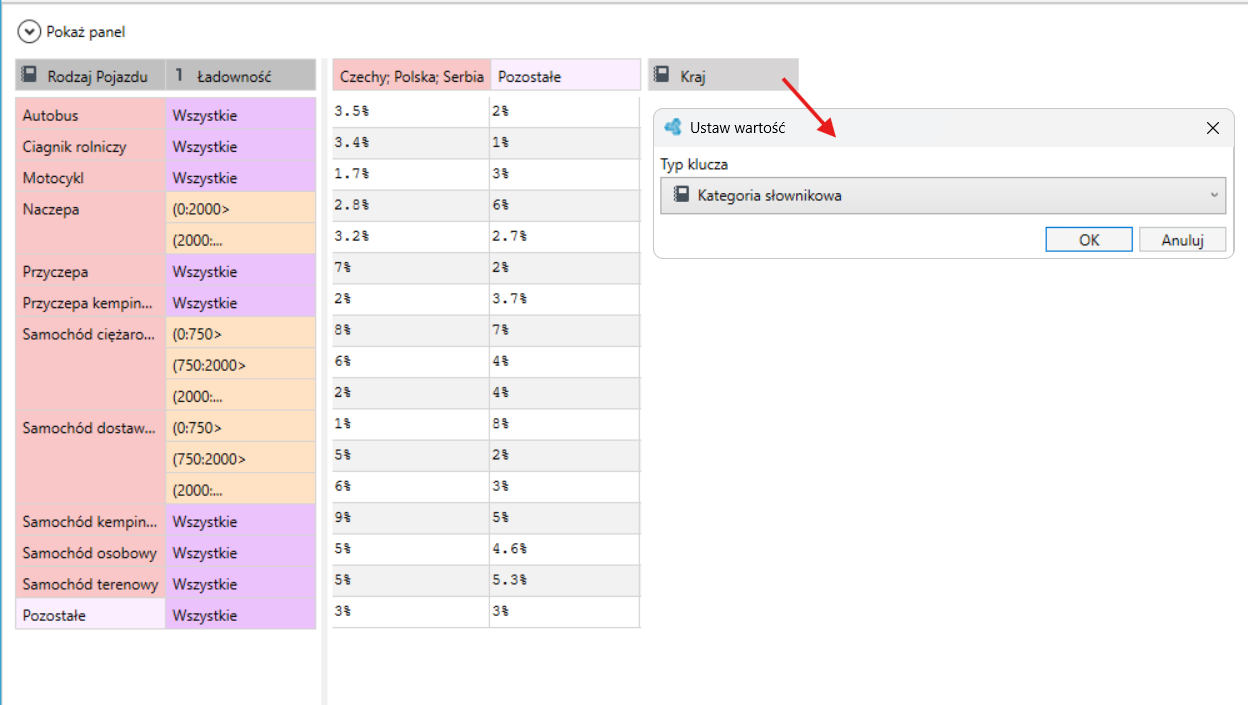Select the Ciagnik rolniczy row label
The height and width of the screenshot is (705, 1248).
click(x=91, y=147)
